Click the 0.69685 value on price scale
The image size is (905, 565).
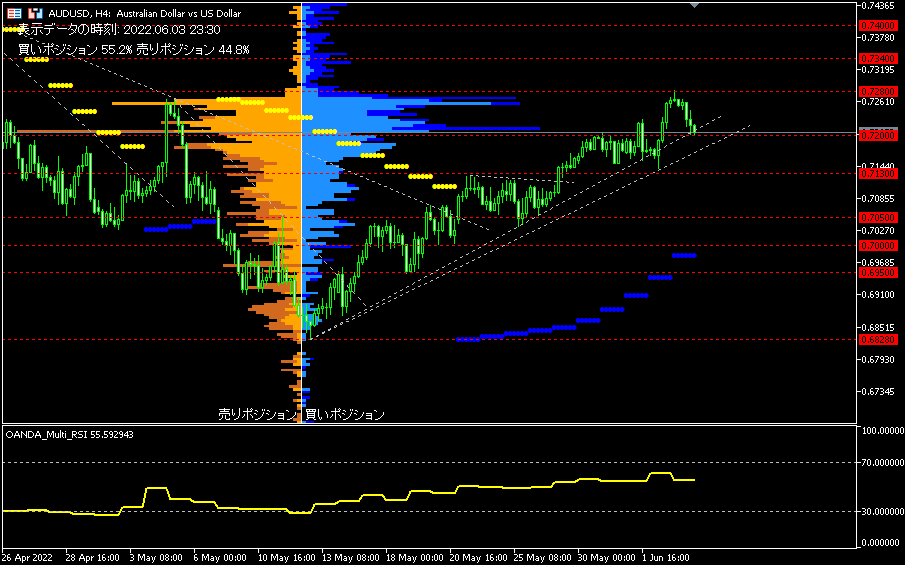point(878,263)
